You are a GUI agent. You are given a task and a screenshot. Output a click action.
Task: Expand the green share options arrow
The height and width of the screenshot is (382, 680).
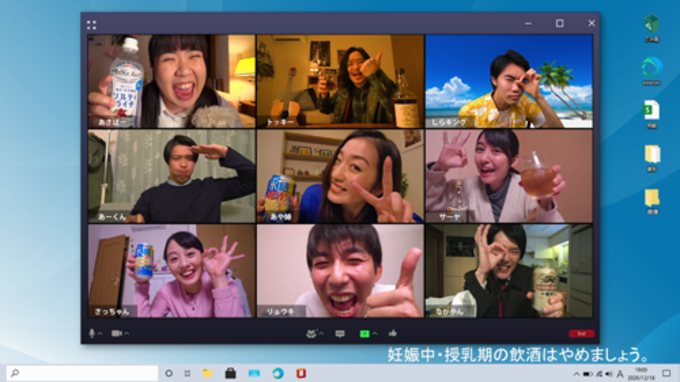(x=375, y=333)
